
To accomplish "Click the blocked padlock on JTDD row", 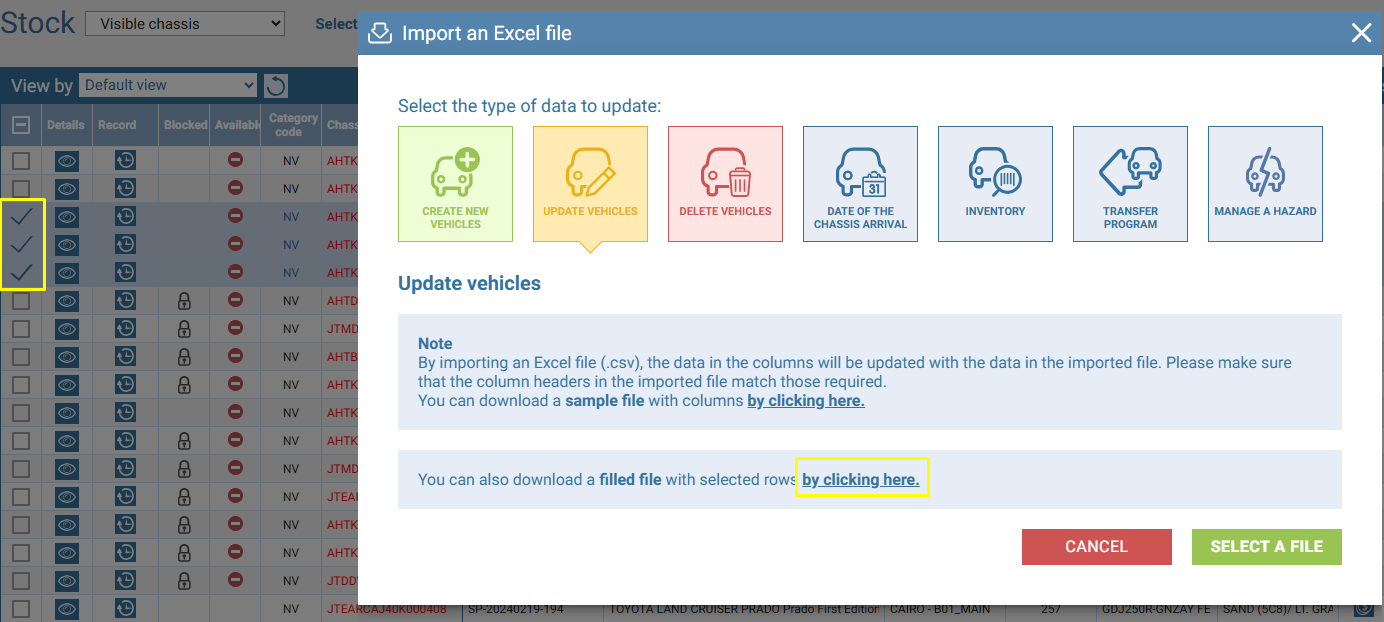I will (184, 580).
